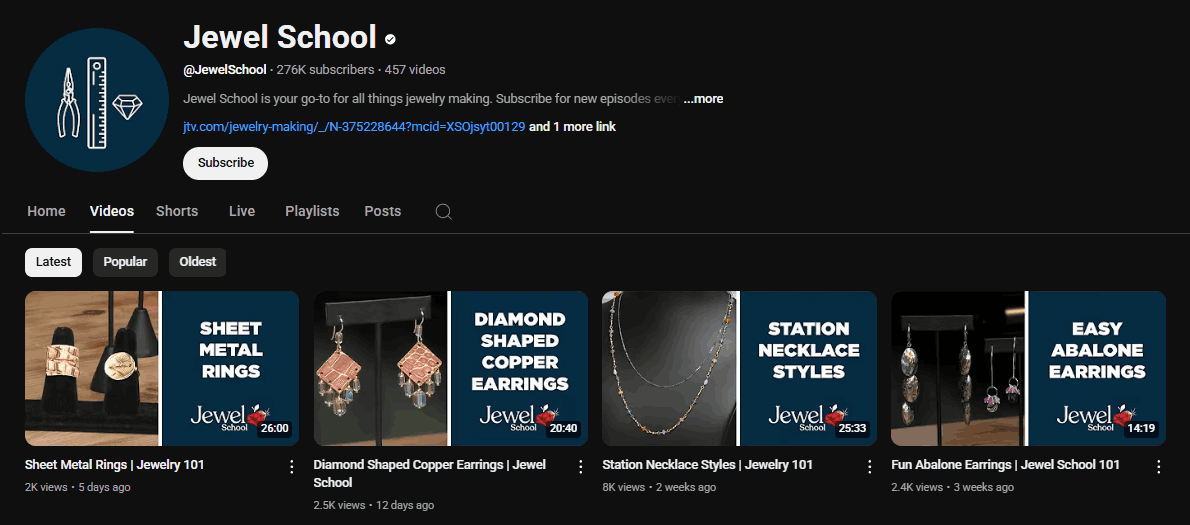The width and height of the screenshot is (1190, 525).
Task: Click the 26:00 duration badge
Action: pos(274,429)
